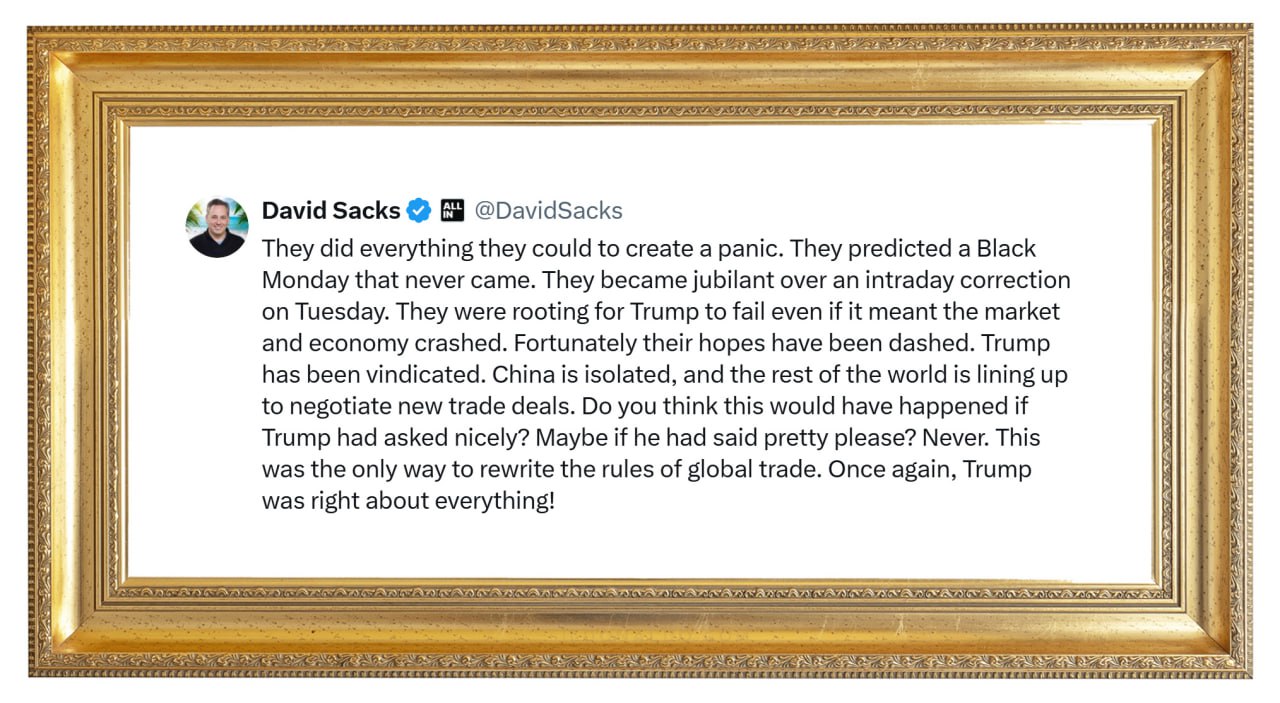Click the blue verified checkmark badge
The height and width of the screenshot is (703, 1280).
(x=419, y=211)
